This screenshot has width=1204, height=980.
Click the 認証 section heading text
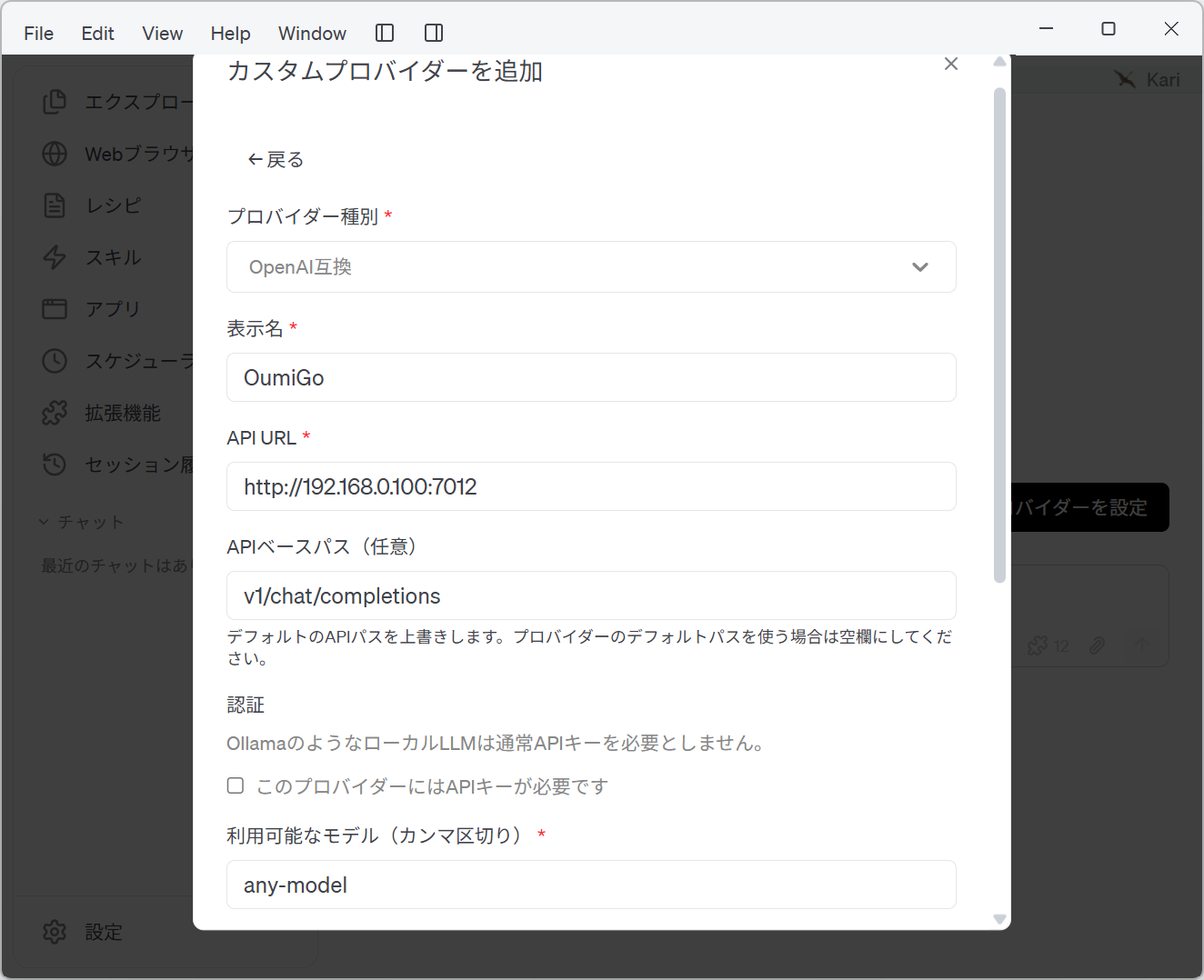(x=246, y=705)
